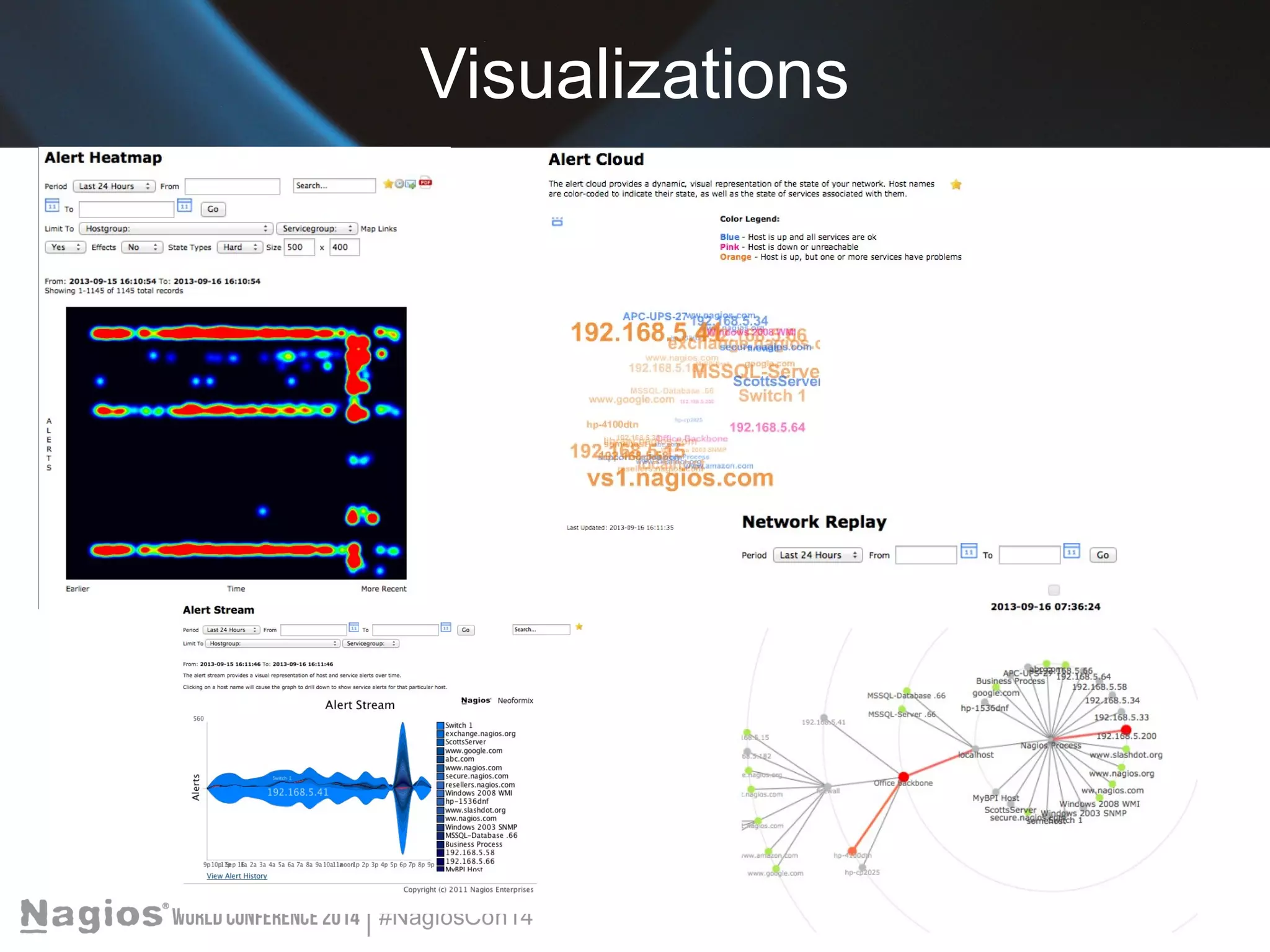Image resolution: width=1270 pixels, height=952 pixels.
Task: Click the Alert Heatmap Search box
Action: click(334, 185)
